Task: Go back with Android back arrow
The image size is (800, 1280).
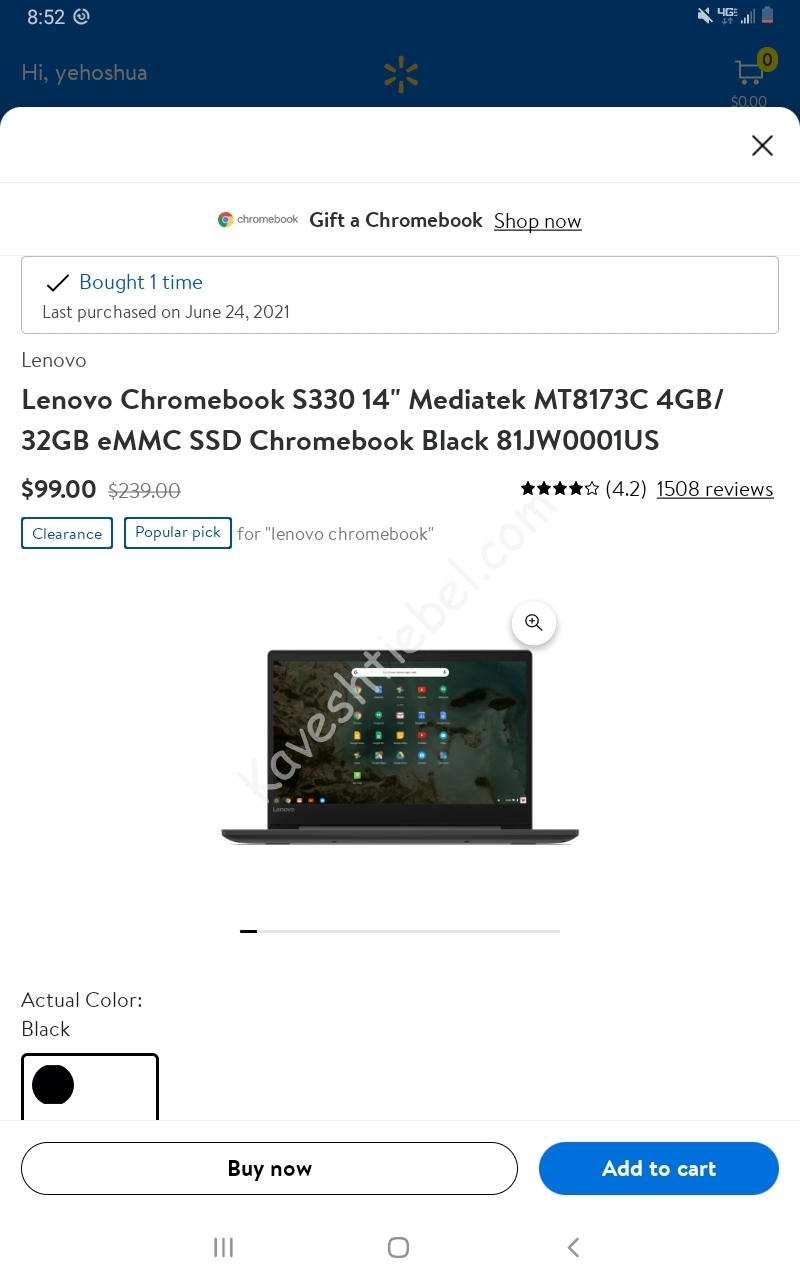Action: pos(573,1247)
